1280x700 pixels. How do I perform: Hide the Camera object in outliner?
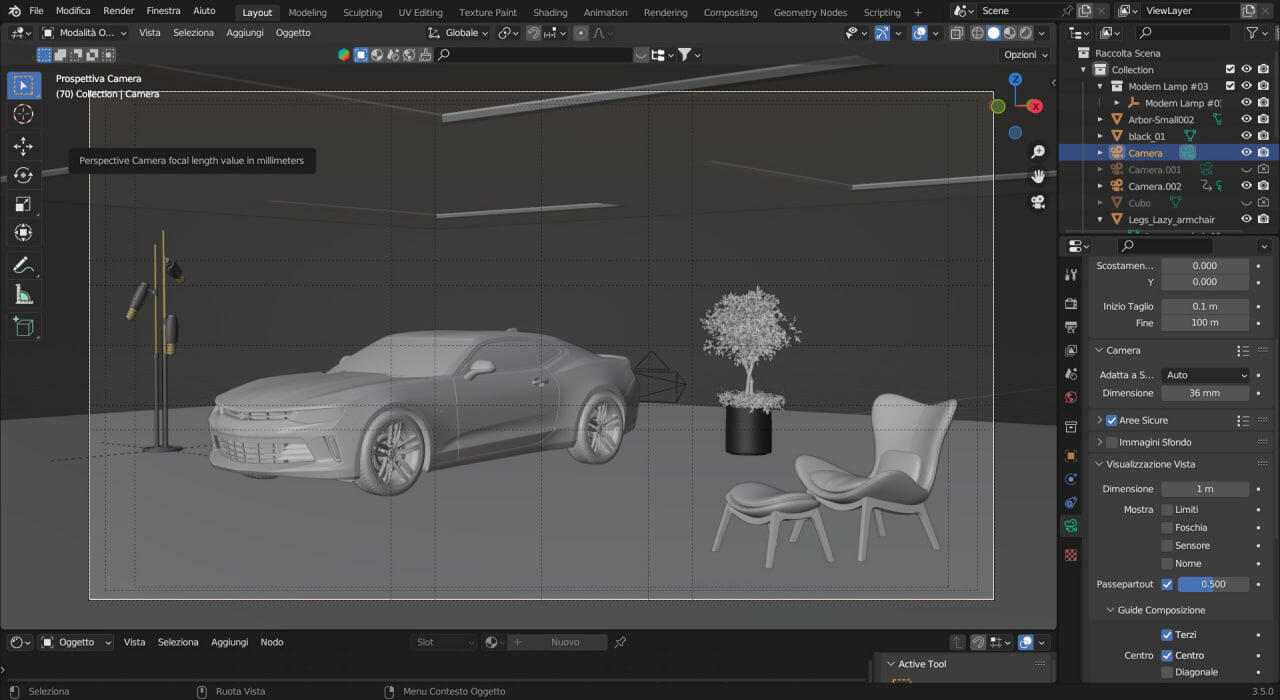1246,153
